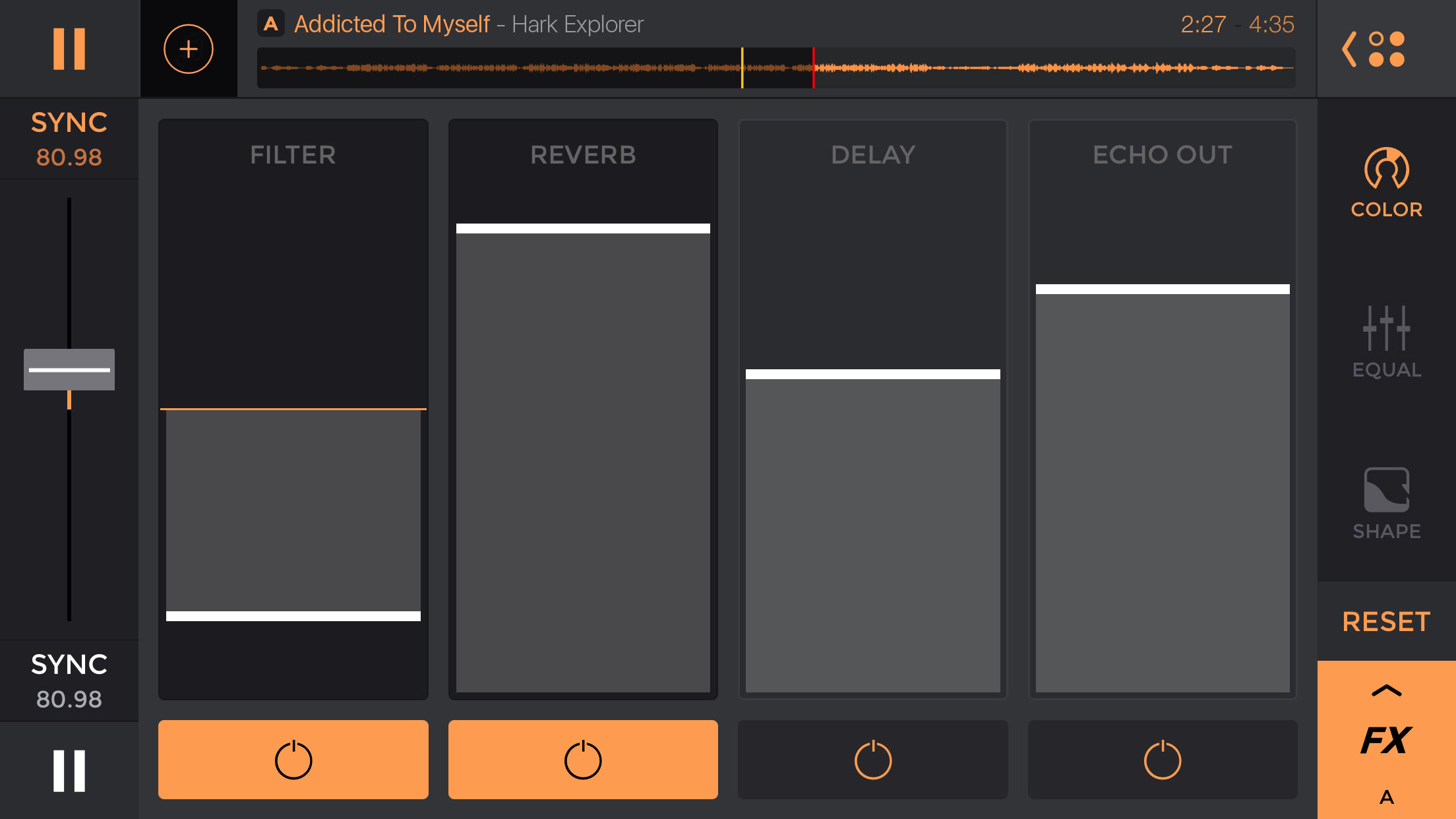Click white SYNC 80.98 for bottom deck
The width and height of the screenshot is (1456, 819).
[69, 681]
